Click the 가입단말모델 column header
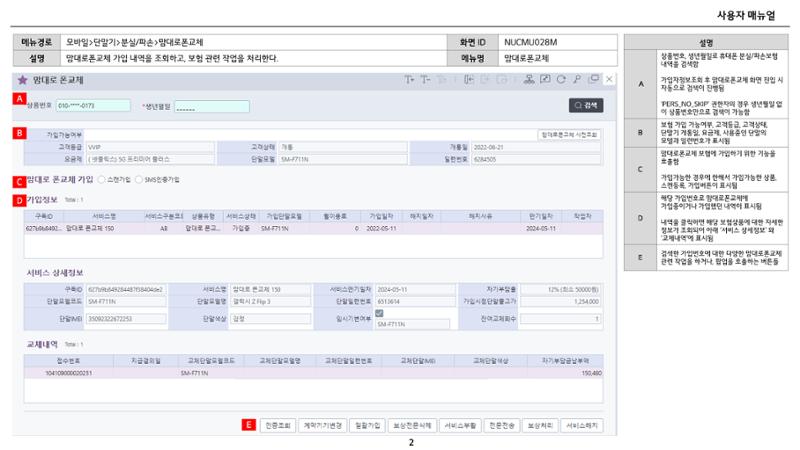Image resolution: width=800 pixels, height=450 pixels. point(284,216)
